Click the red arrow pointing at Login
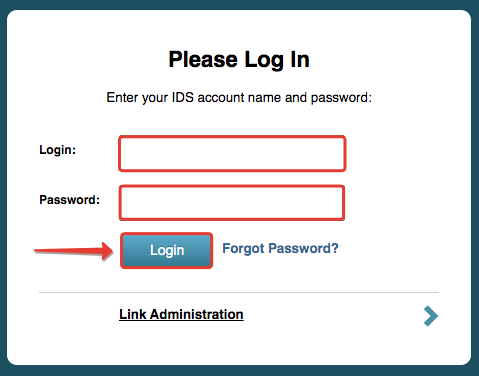This screenshot has height=376, width=479. tap(74, 251)
